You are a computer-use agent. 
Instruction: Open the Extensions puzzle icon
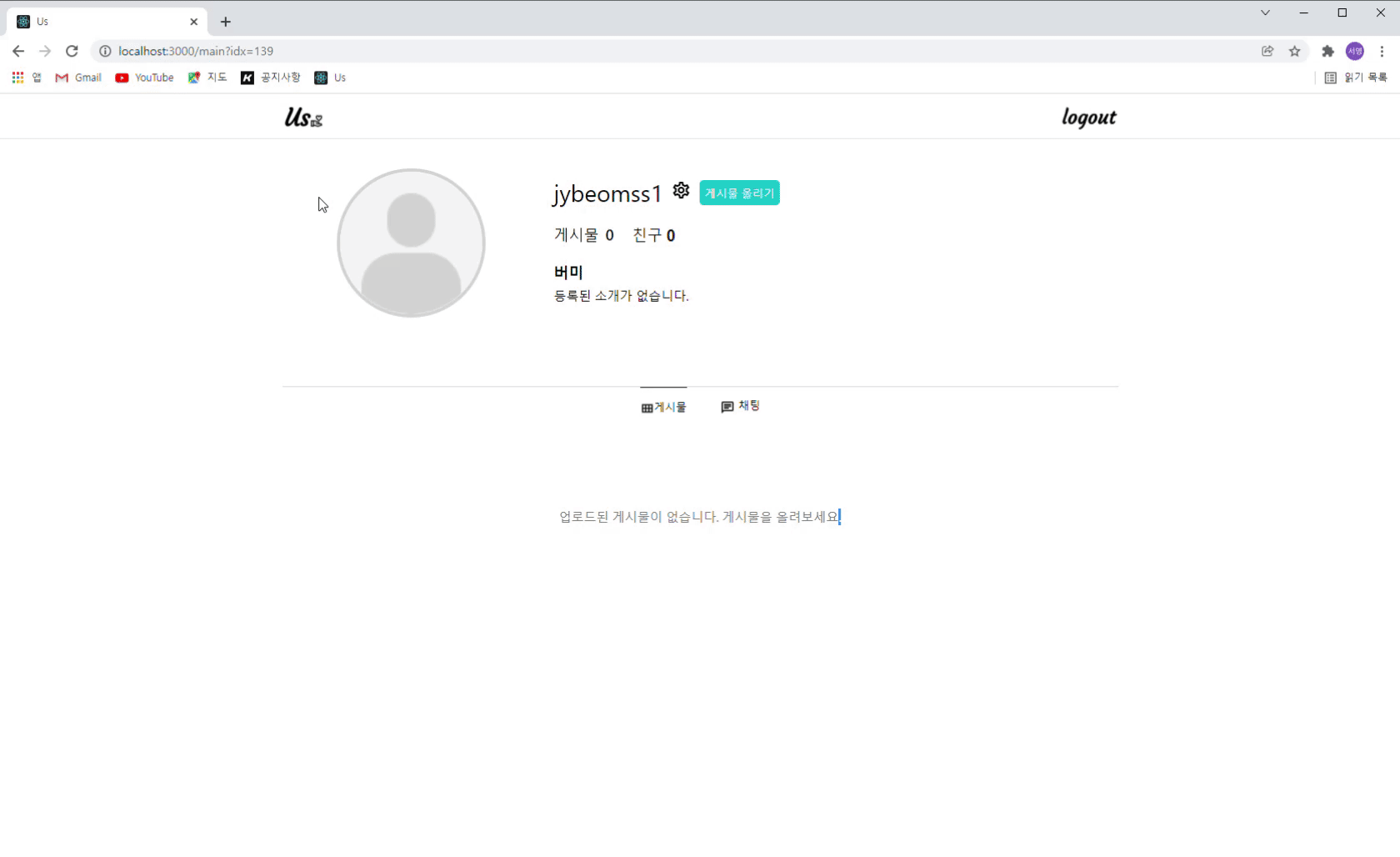(x=1328, y=51)
